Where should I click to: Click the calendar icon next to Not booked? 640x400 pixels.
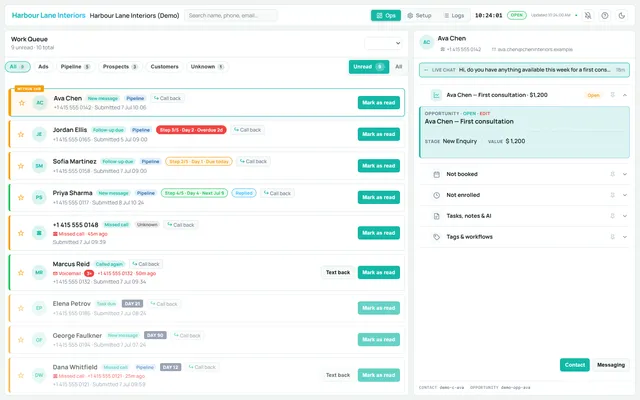(x=436, y=174)
